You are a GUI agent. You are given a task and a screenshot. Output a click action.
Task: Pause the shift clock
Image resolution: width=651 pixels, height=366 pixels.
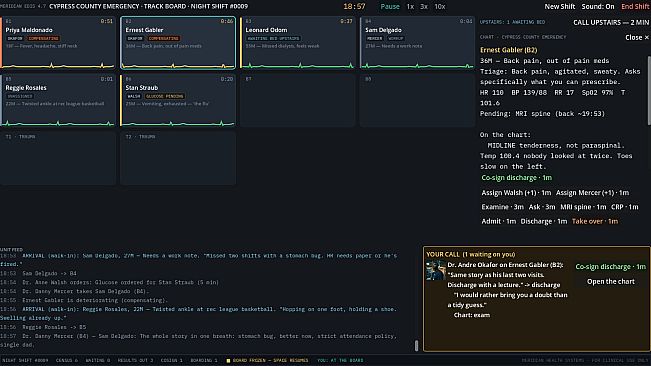click(x=390, y=7)
